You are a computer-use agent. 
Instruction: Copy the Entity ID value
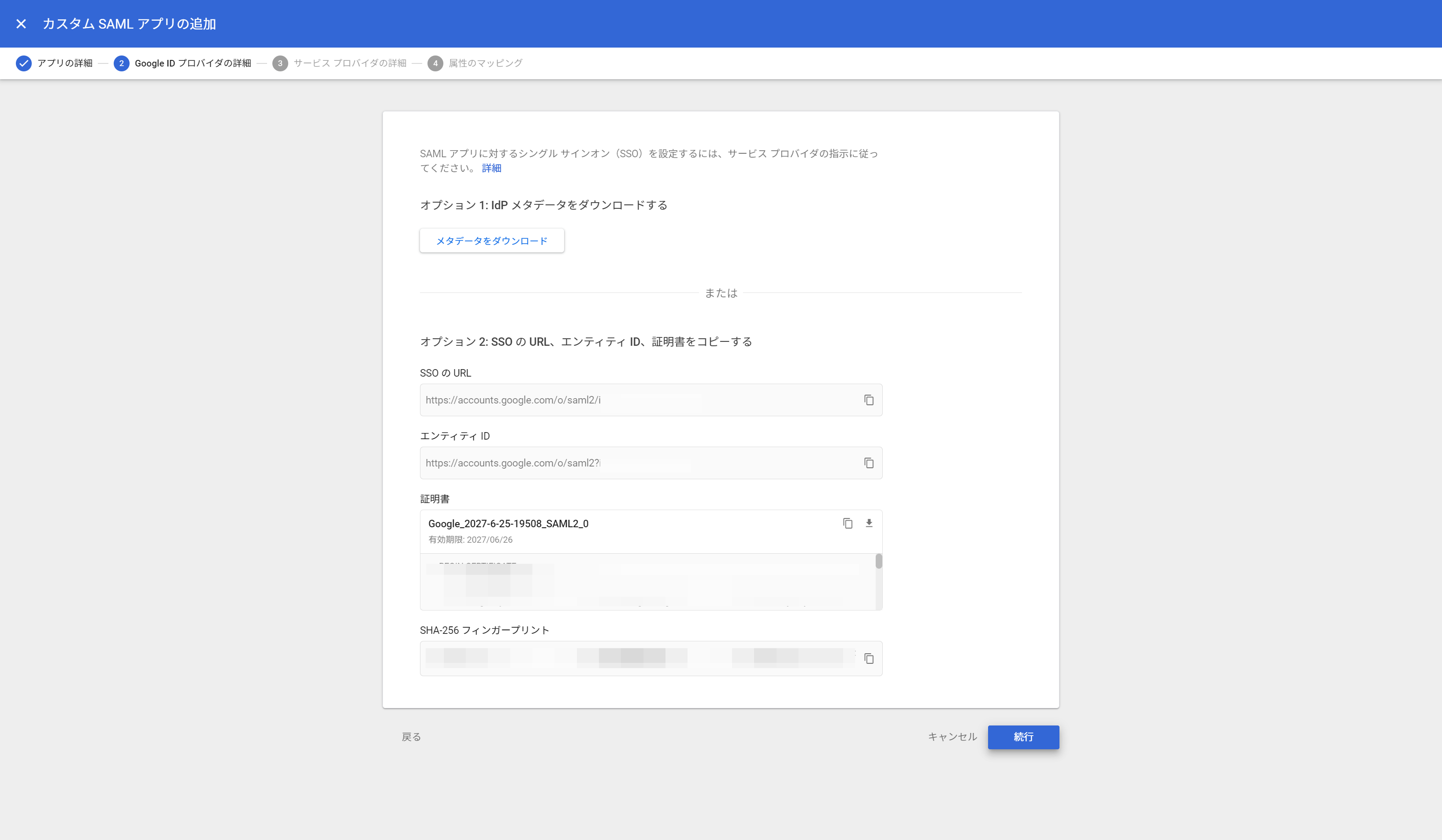[x=869, y=463]
